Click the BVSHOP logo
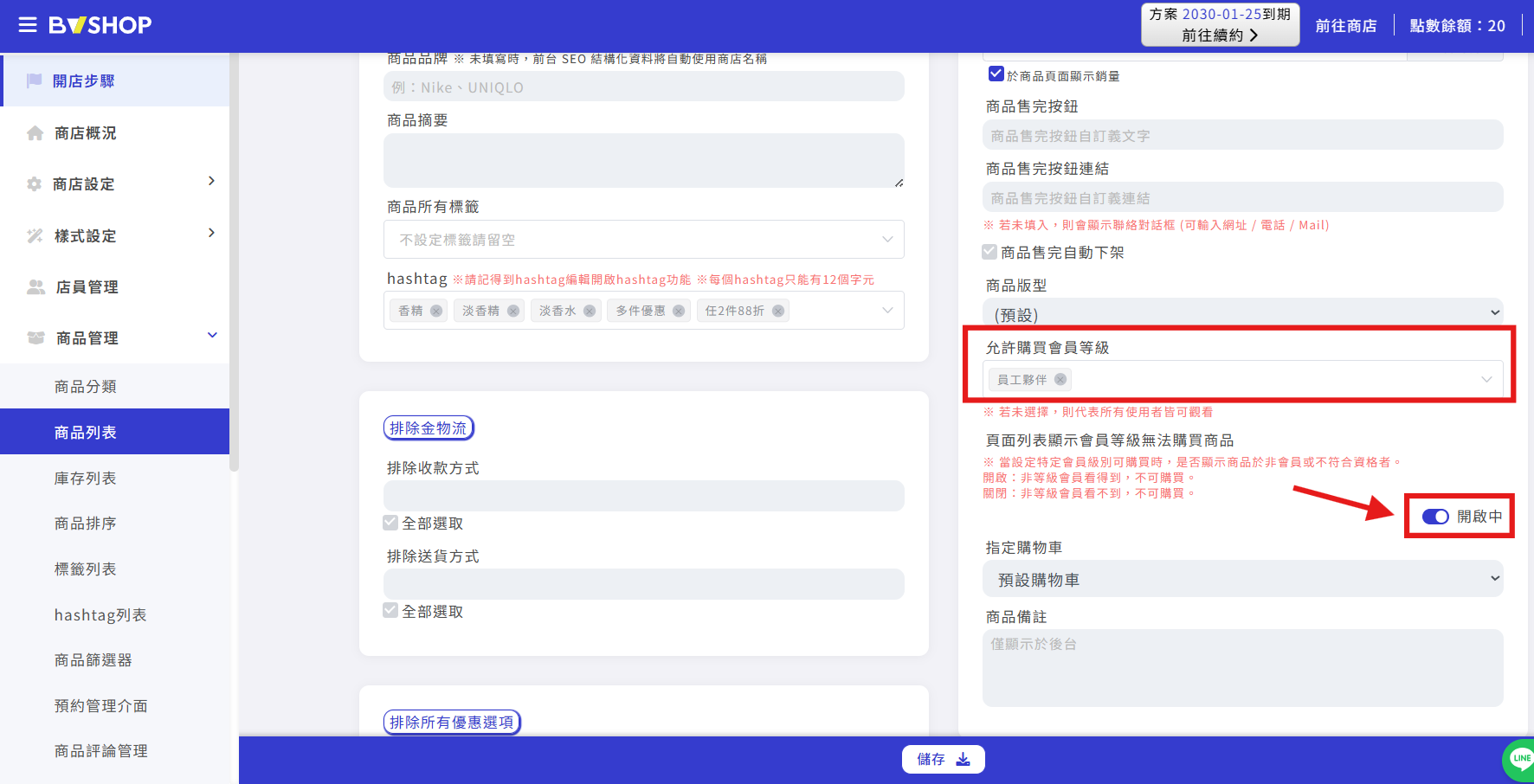Screen dimensions: 1534x784 (x=100, y=25)
